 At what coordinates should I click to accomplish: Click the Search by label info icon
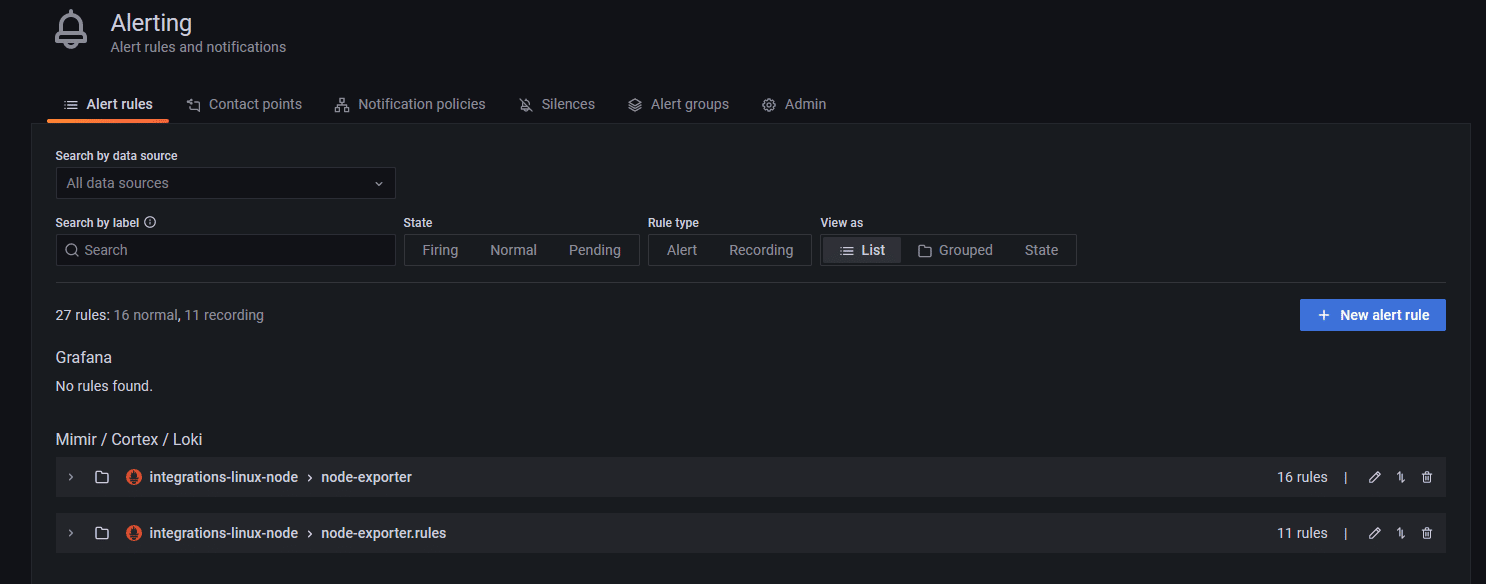(150, 223)
